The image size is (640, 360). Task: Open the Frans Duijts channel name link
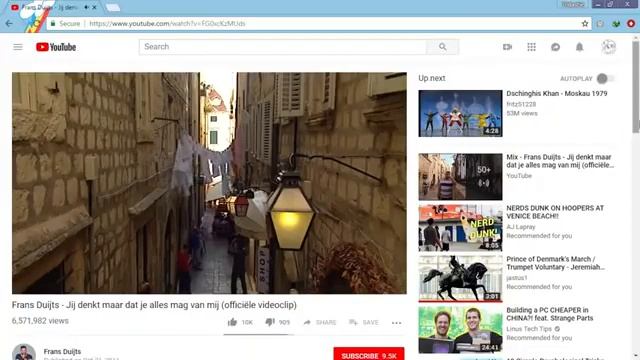click(62, 351)
